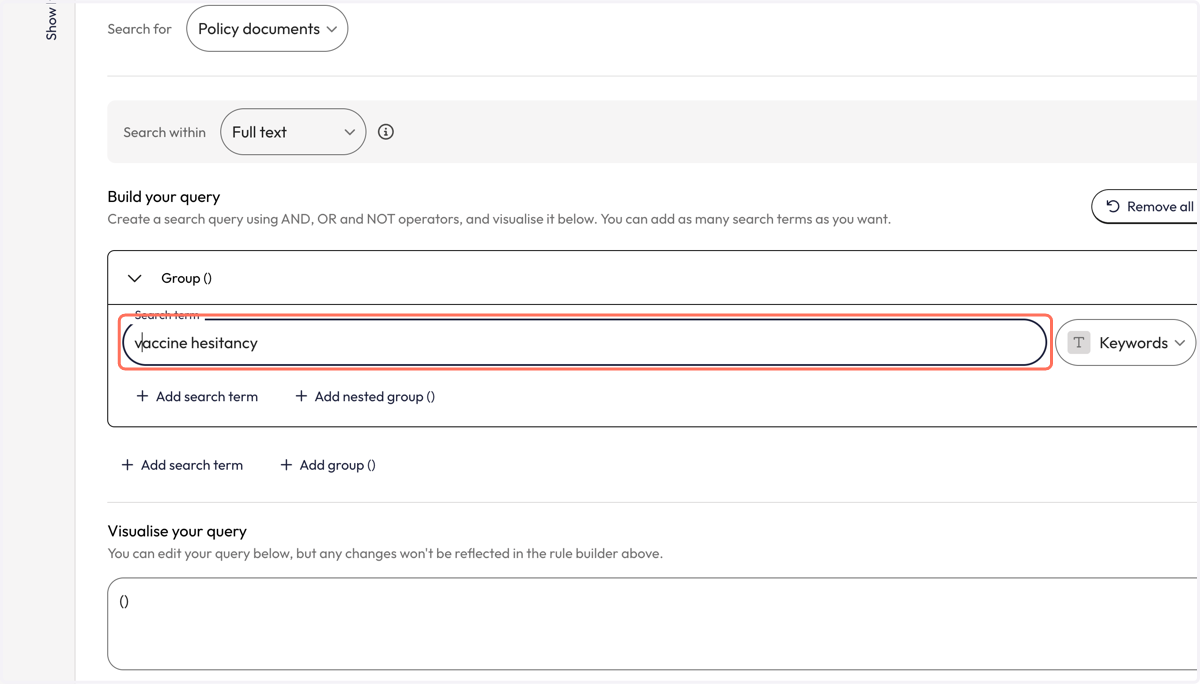
Task: Click the Group () label text
Action: coord(186,278)
